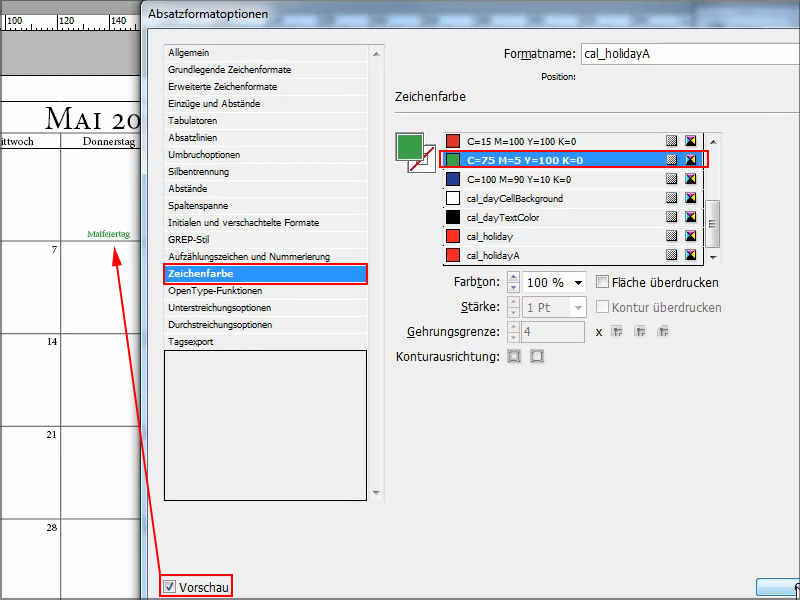Click process color icon of C=100 M=90 swatch
Screen dimensions: 800x600
pyautogui.click(x=671, y=179)
